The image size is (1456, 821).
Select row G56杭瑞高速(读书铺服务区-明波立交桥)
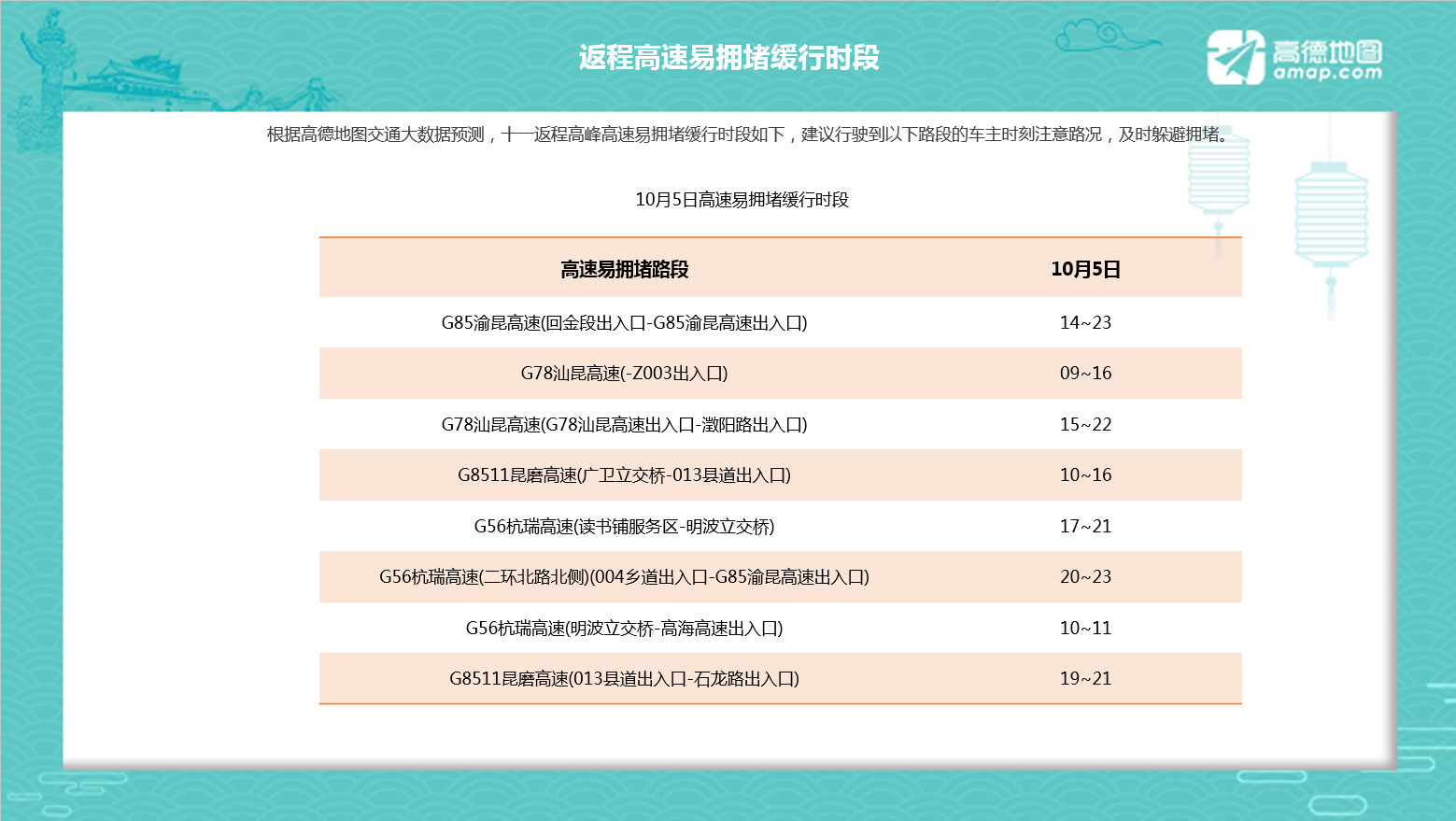pyautogui.click(x=781, y=526)
